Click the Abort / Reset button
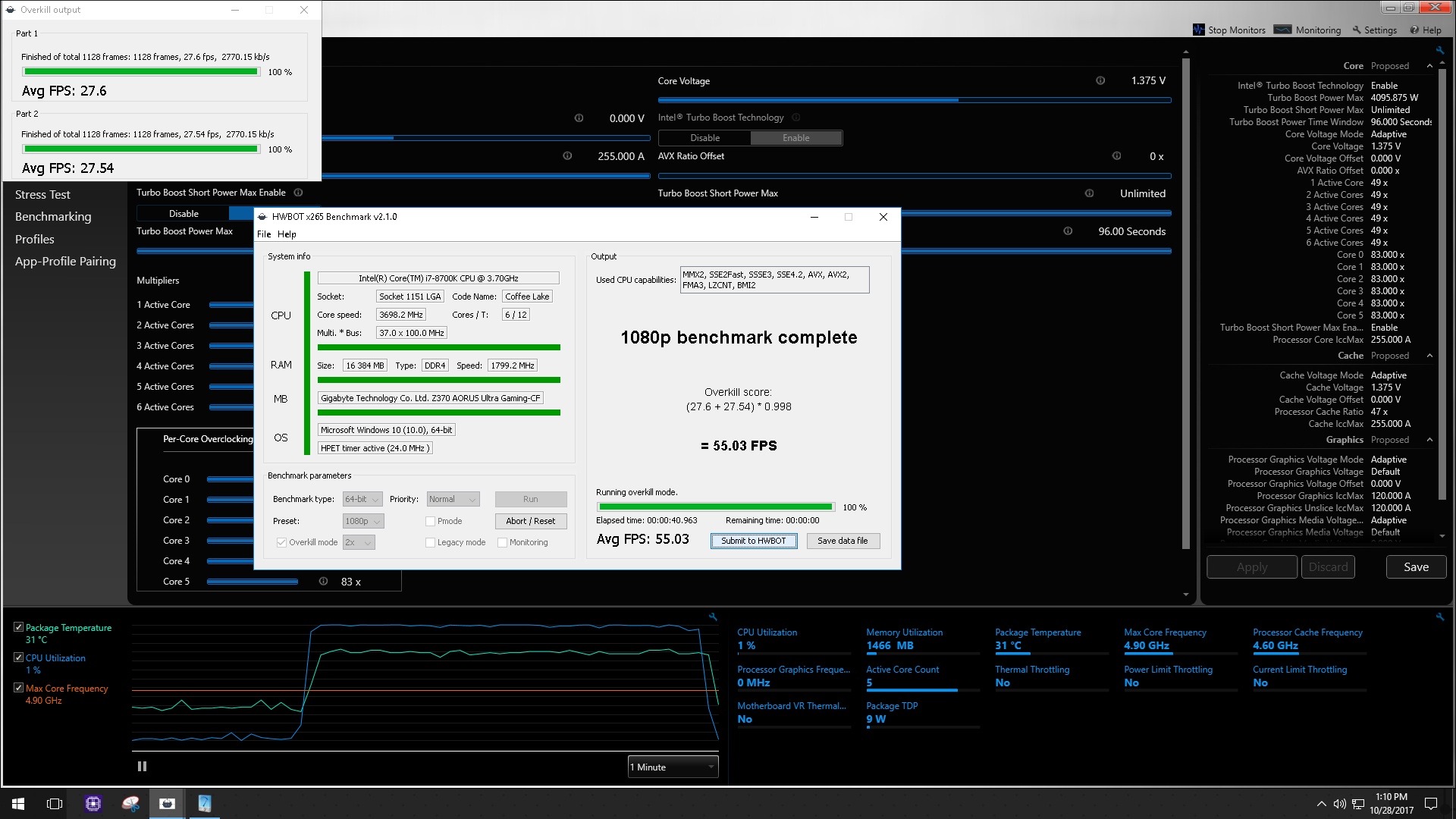This screenshot has width=1456, height=819. [531, 521]
